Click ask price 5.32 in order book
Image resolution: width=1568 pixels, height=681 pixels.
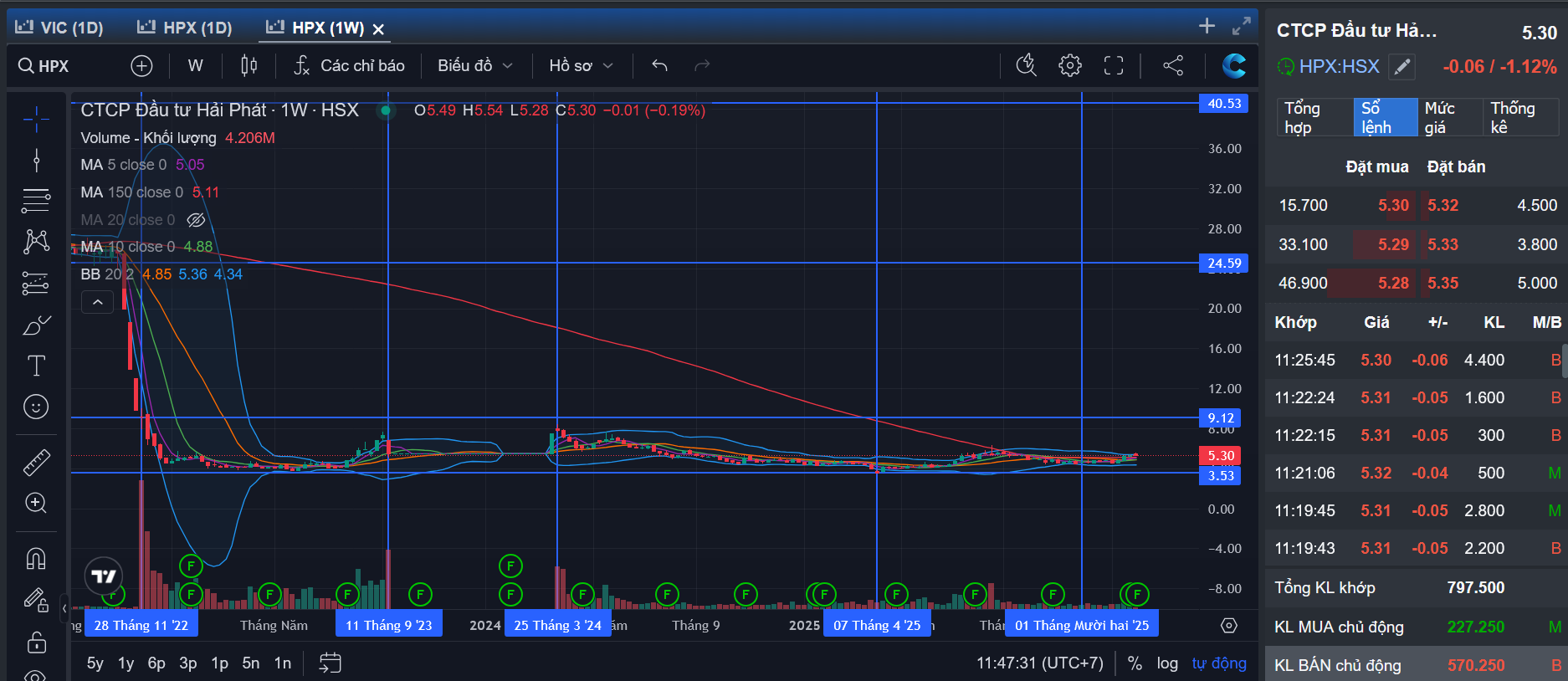pyautogui.click(x=1442, y=206)
